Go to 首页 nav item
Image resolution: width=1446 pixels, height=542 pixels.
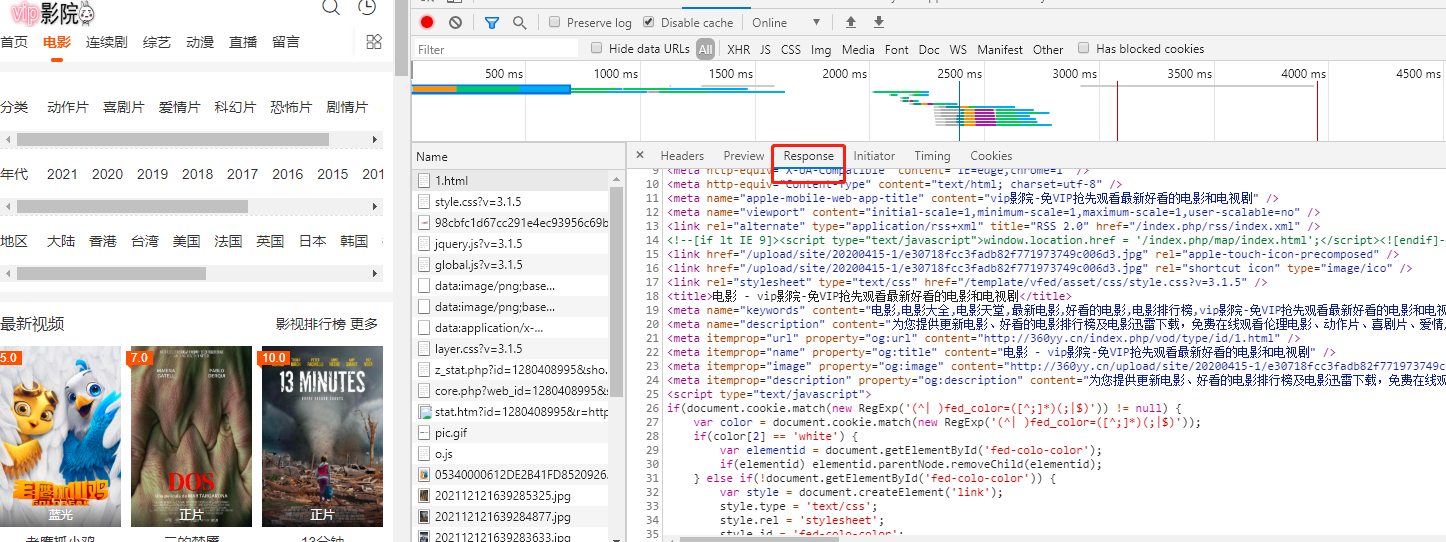tap(14, 42)
